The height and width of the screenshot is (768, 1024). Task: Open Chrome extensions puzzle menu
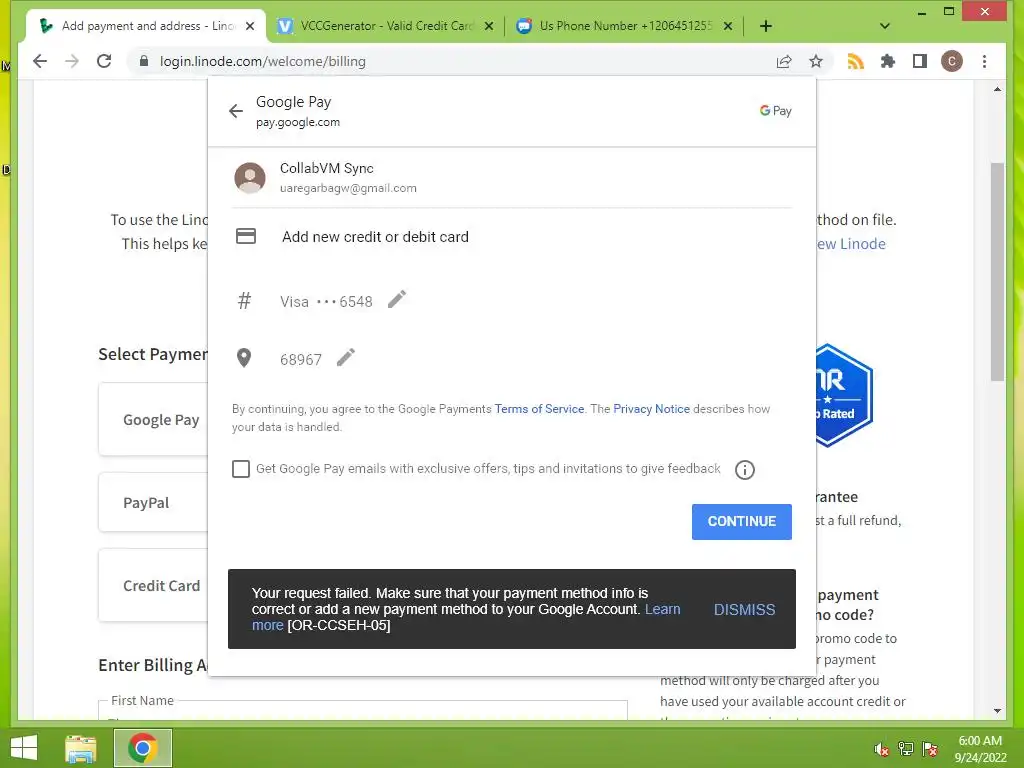click(888, 61)
